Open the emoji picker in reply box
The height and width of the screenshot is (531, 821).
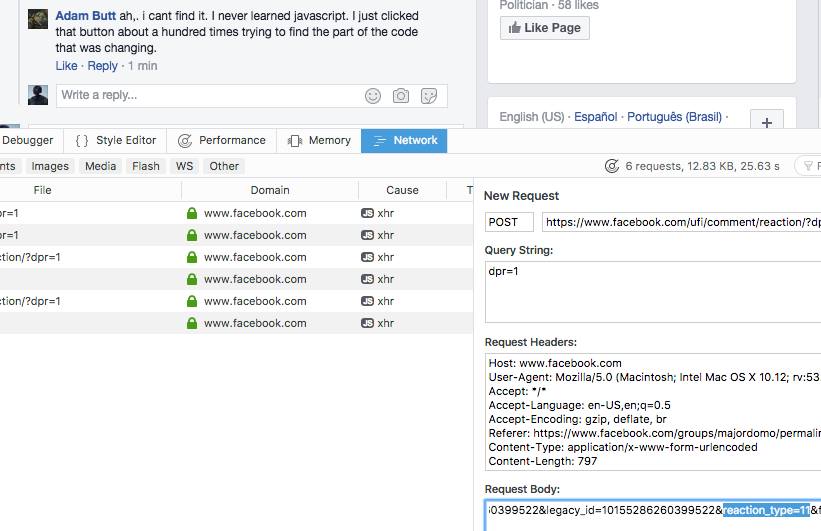pos(373,96)
